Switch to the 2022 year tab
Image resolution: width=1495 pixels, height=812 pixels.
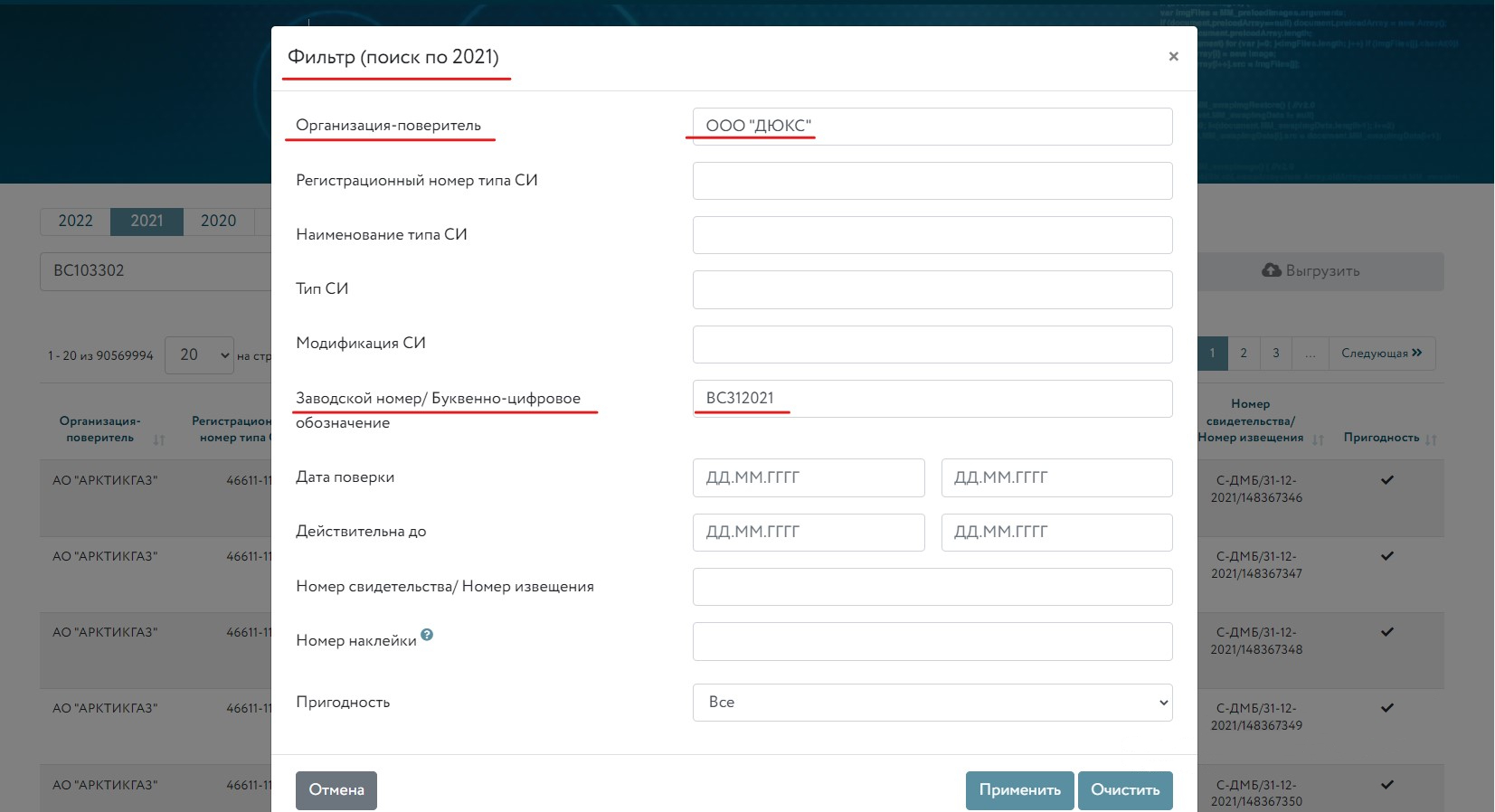(75, 222)
